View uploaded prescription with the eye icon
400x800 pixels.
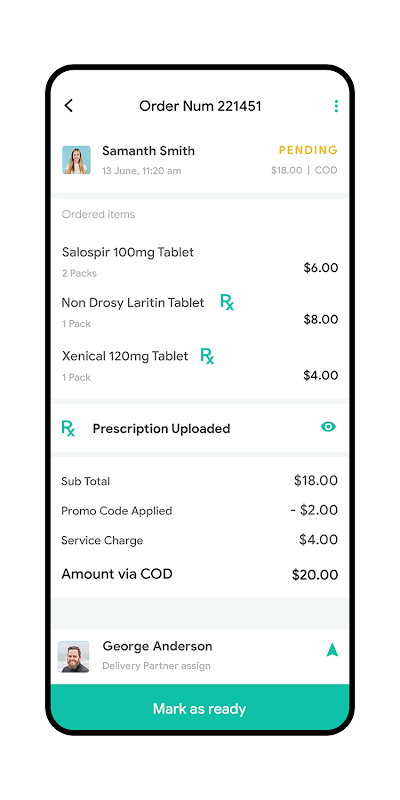[329, 427]
